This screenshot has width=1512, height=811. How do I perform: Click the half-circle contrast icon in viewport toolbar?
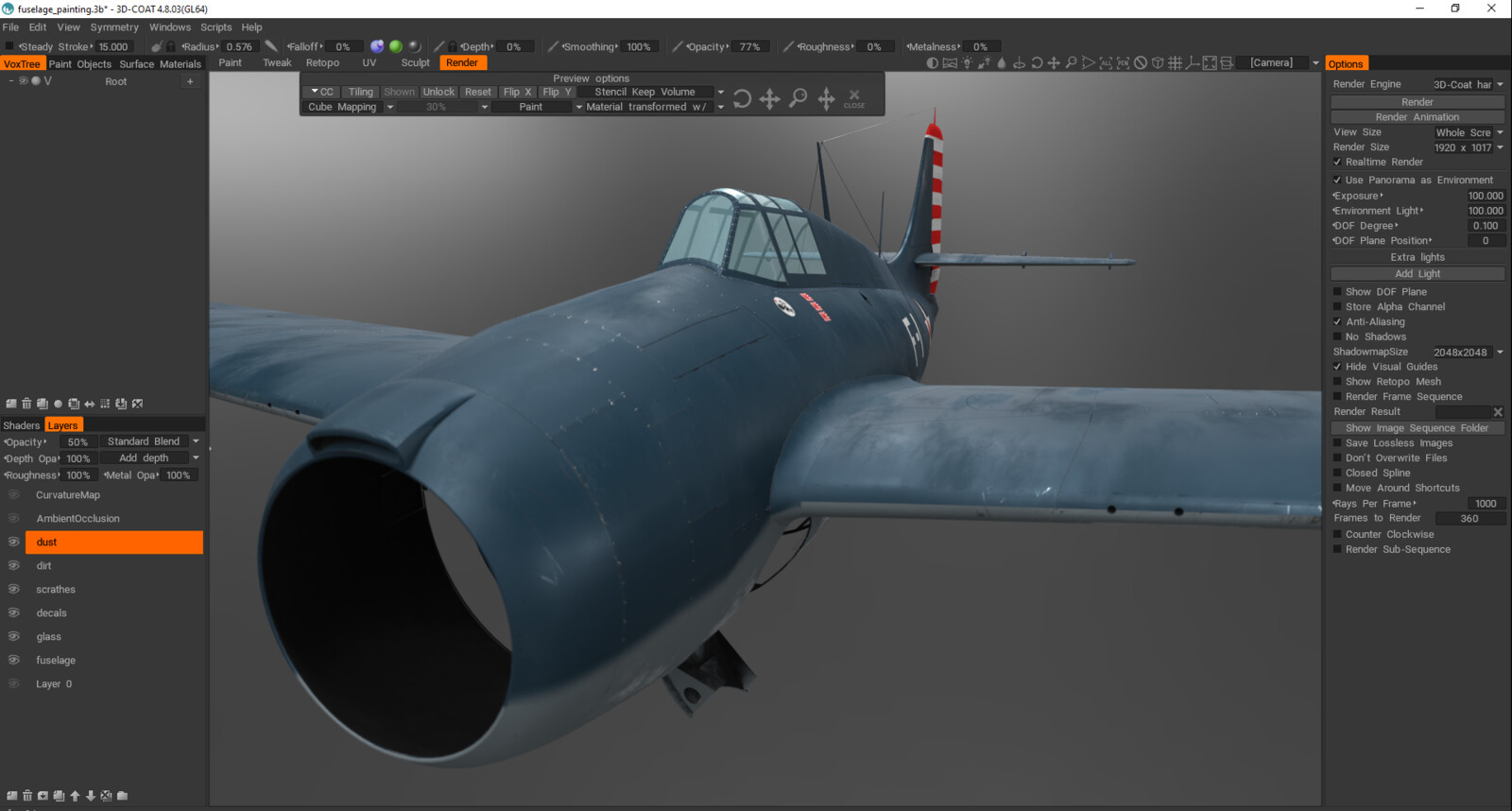pyautogui.click(x=932, y=63)
